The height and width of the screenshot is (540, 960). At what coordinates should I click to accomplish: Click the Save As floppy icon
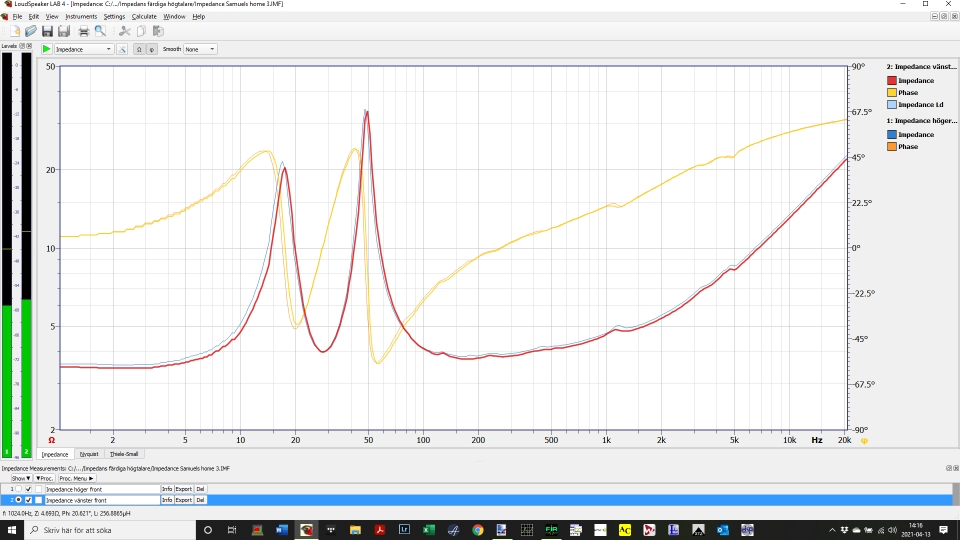pyautogui.click(x=64, y=31)
